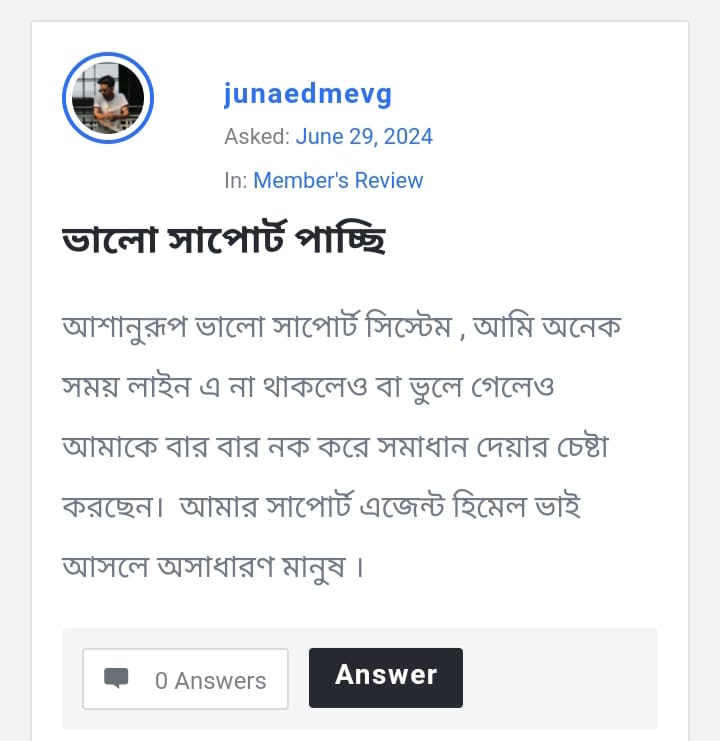Click the June 29, 2024 date link
This screenshot has height=741, width=720.
tap(364, 136)
